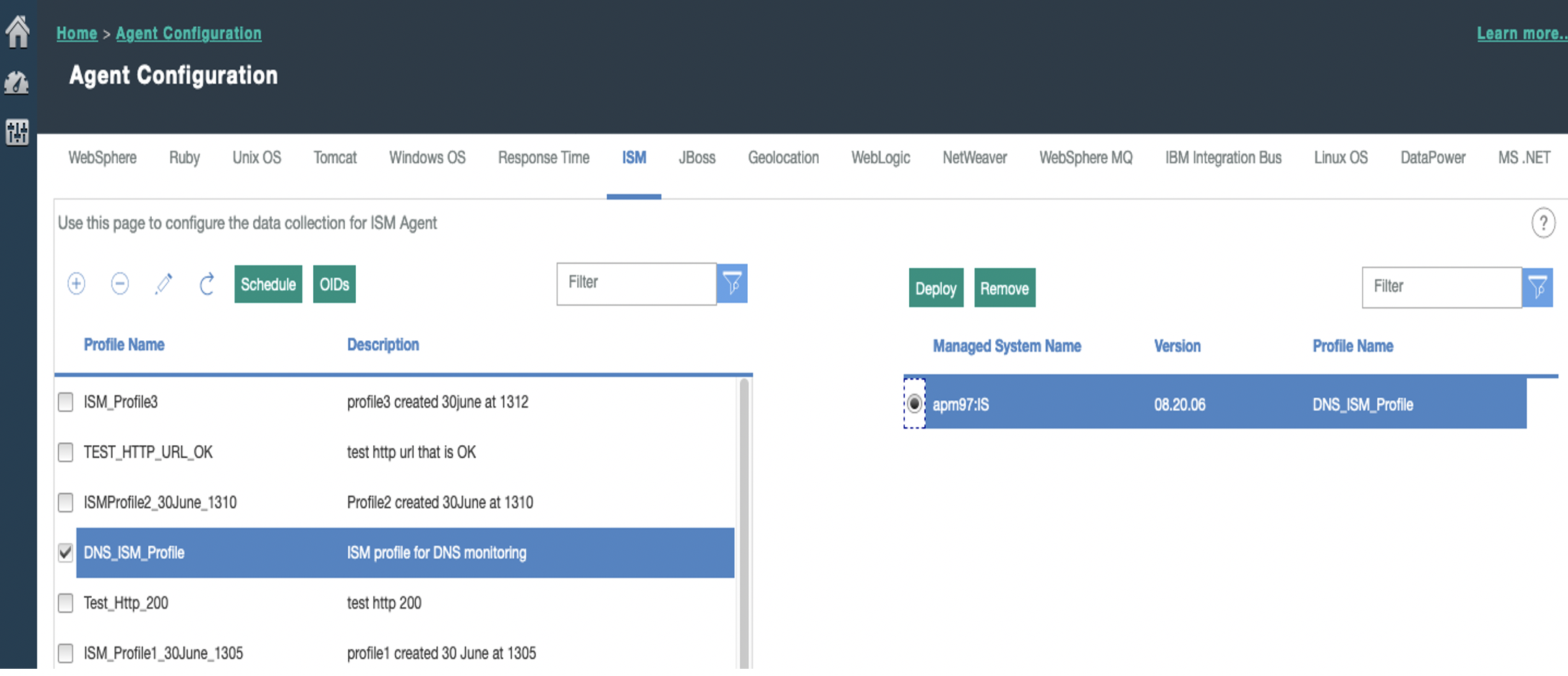1568x676 pixels.
Task: Switch to the Windows OS tab
Action: (x=427, y=158)
